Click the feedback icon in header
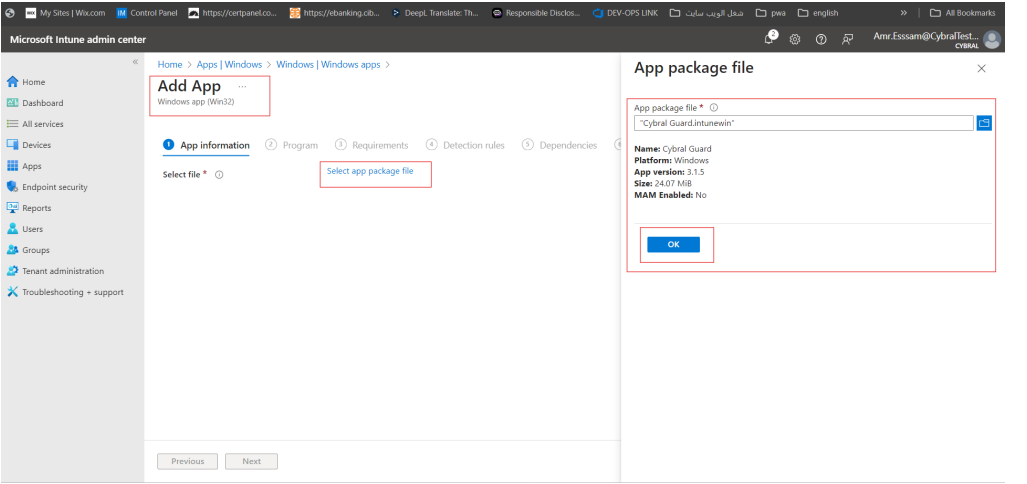 847,39
